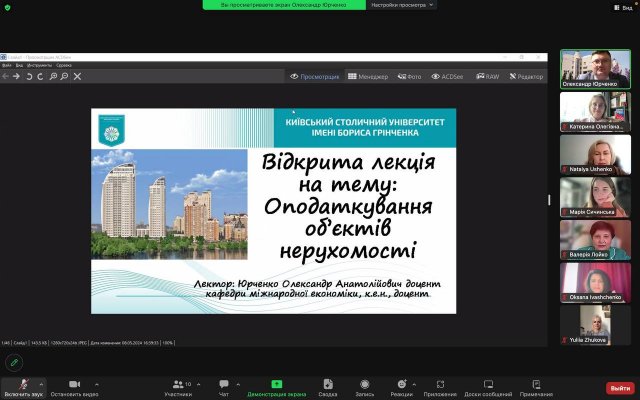Image resolution: width=640 pixels, height=400 pixels.
Task: Open the Приложения apps icon
Action: coord(440,385)
